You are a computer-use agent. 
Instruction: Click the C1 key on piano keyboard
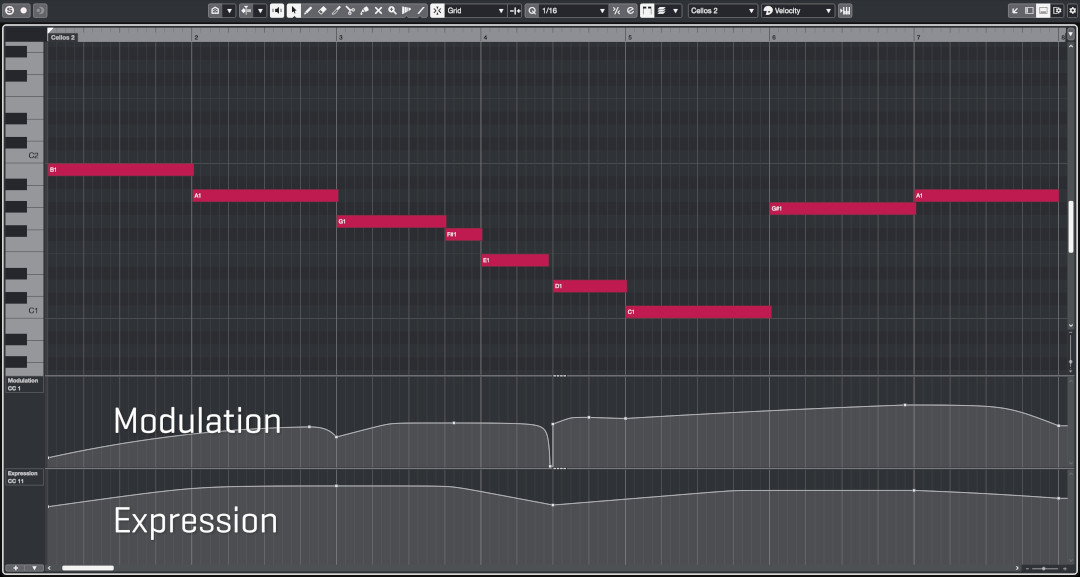click(x=24, y=311)
